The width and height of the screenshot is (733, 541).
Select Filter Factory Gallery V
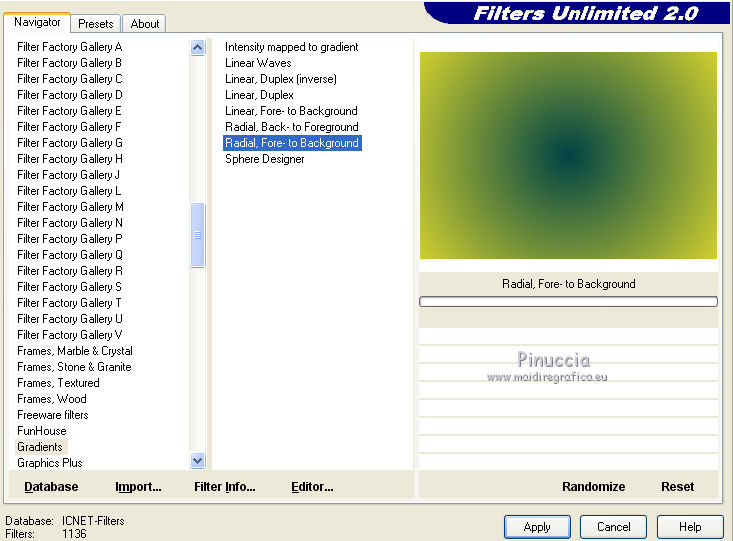click(70, 335)
